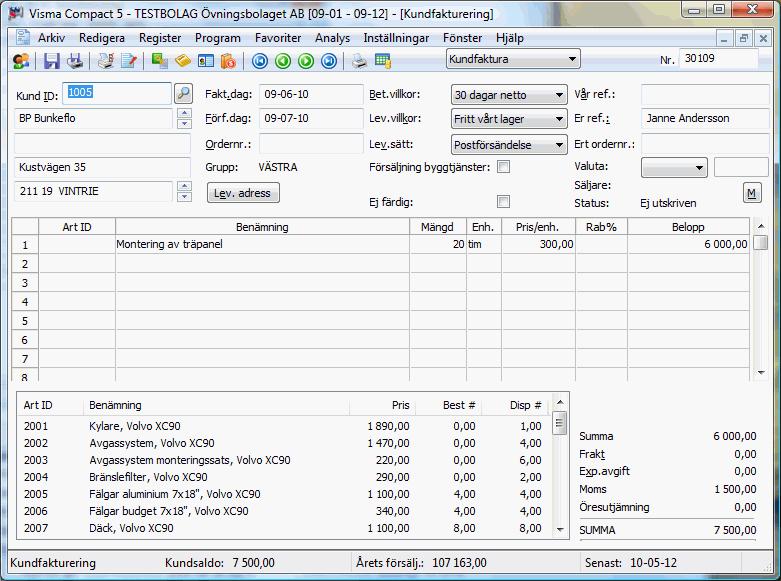Open the Kundfaktura document type dropdown

click(x=513, y=59)
